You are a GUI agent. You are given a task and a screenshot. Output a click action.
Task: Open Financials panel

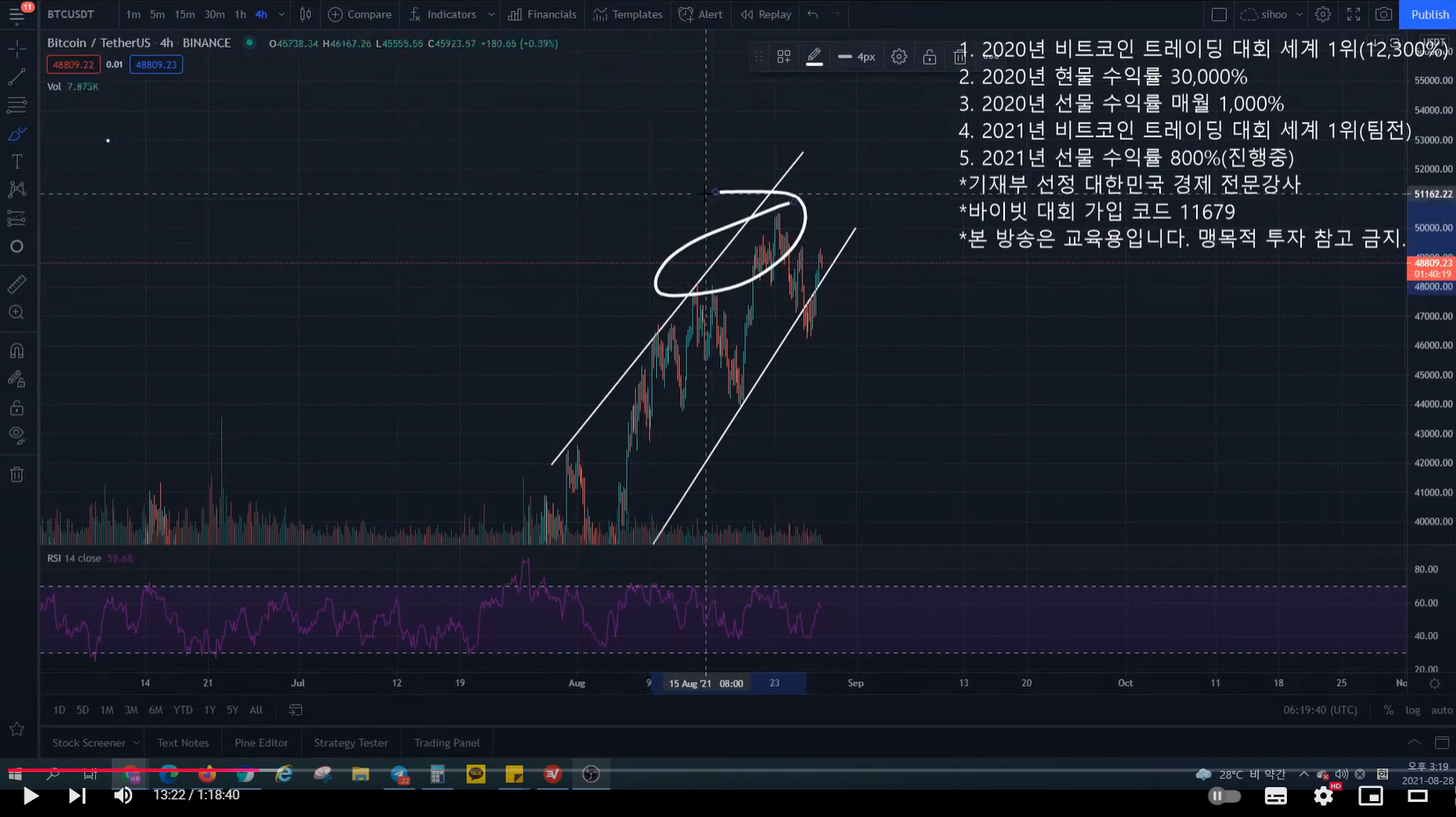tap(543, 14)
